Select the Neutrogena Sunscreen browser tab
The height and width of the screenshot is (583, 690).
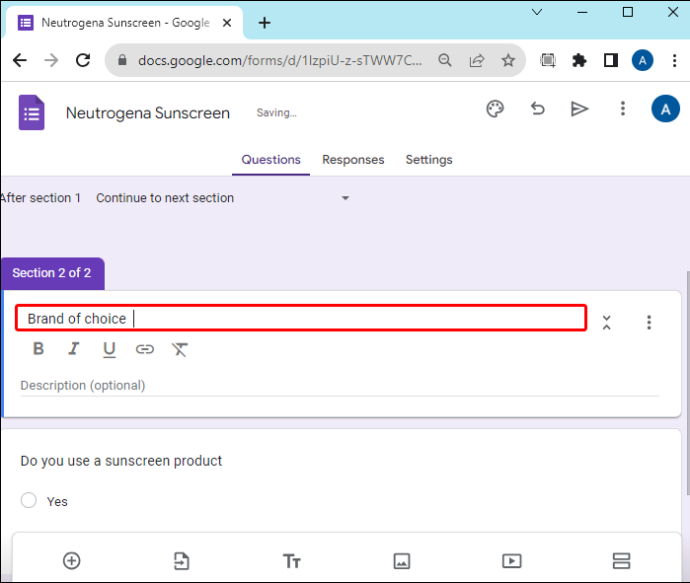coord(125,23)
